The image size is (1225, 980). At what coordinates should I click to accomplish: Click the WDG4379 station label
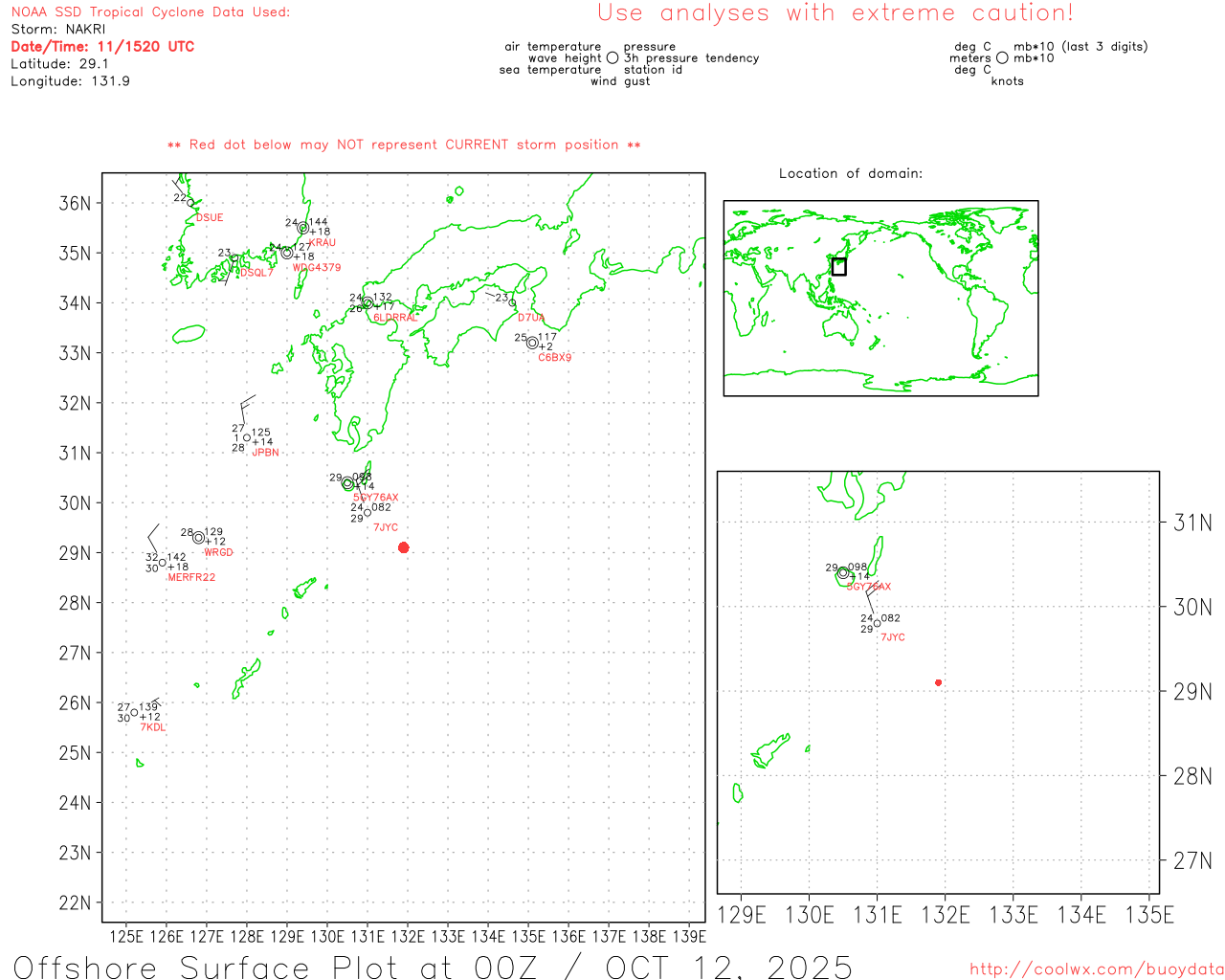[x=317, y=267]
